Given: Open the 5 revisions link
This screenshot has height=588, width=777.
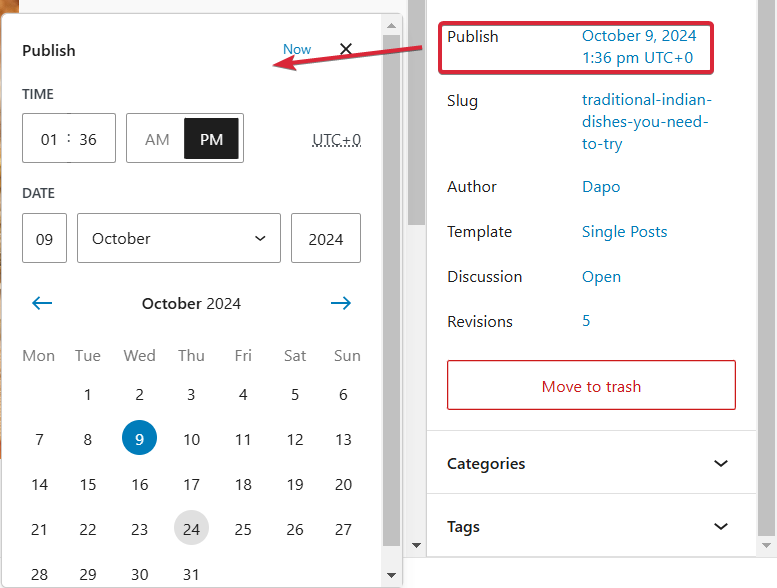Looking at the screenshot, I should pos(586,321).
